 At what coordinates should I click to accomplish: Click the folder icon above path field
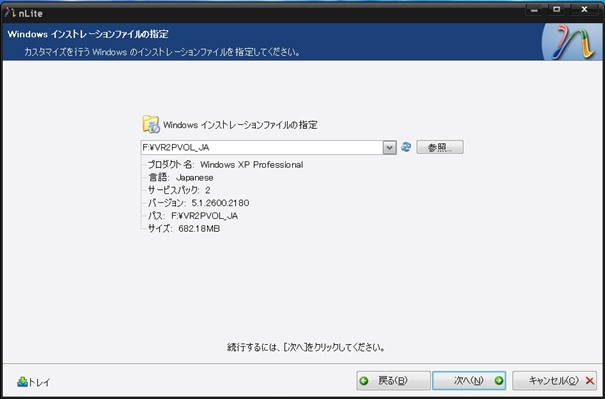[x=150, y=124]
